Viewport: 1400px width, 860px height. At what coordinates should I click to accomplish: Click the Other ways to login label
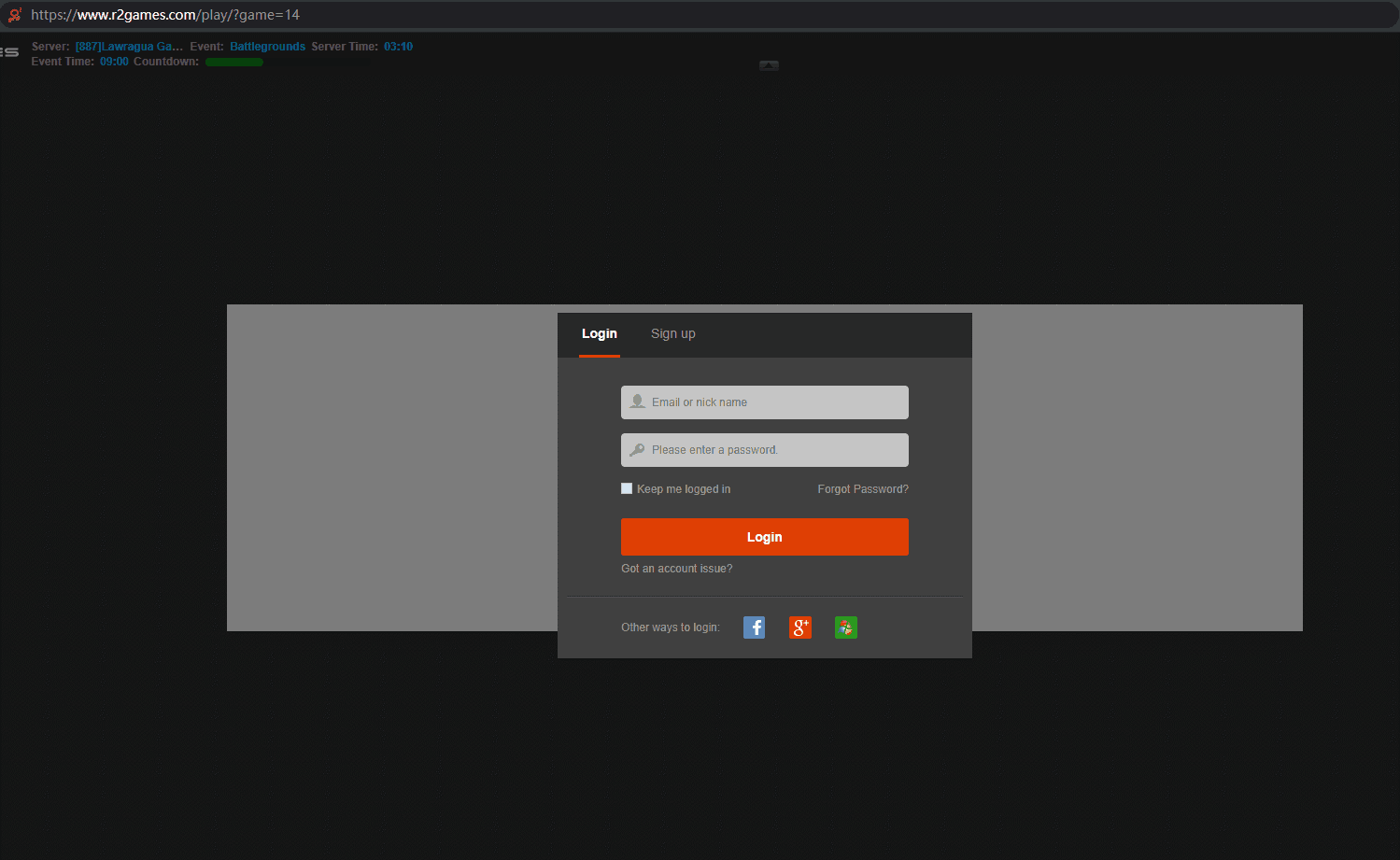coord(671,627)
